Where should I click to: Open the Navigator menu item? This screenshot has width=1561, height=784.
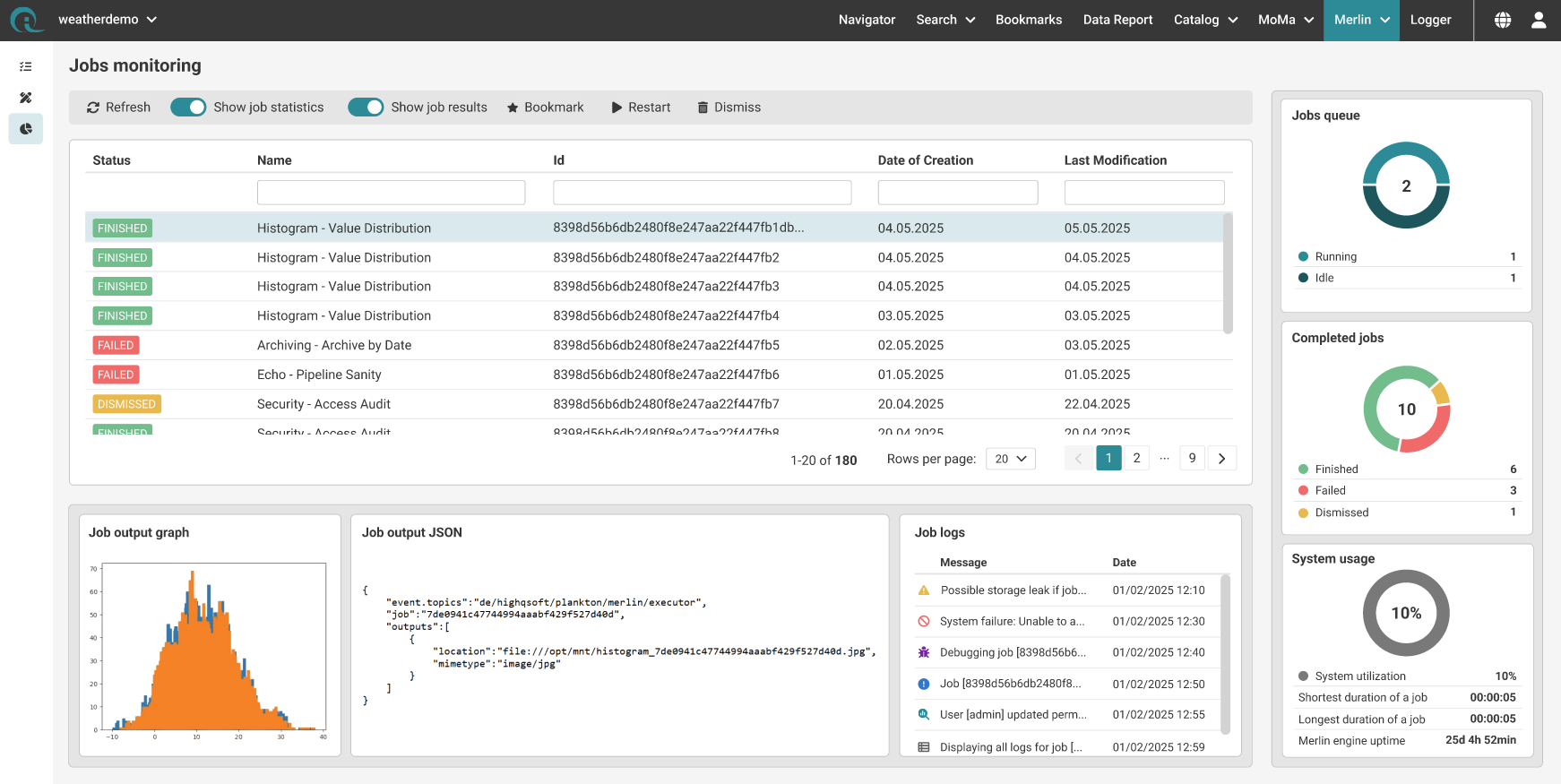[867, 20]
